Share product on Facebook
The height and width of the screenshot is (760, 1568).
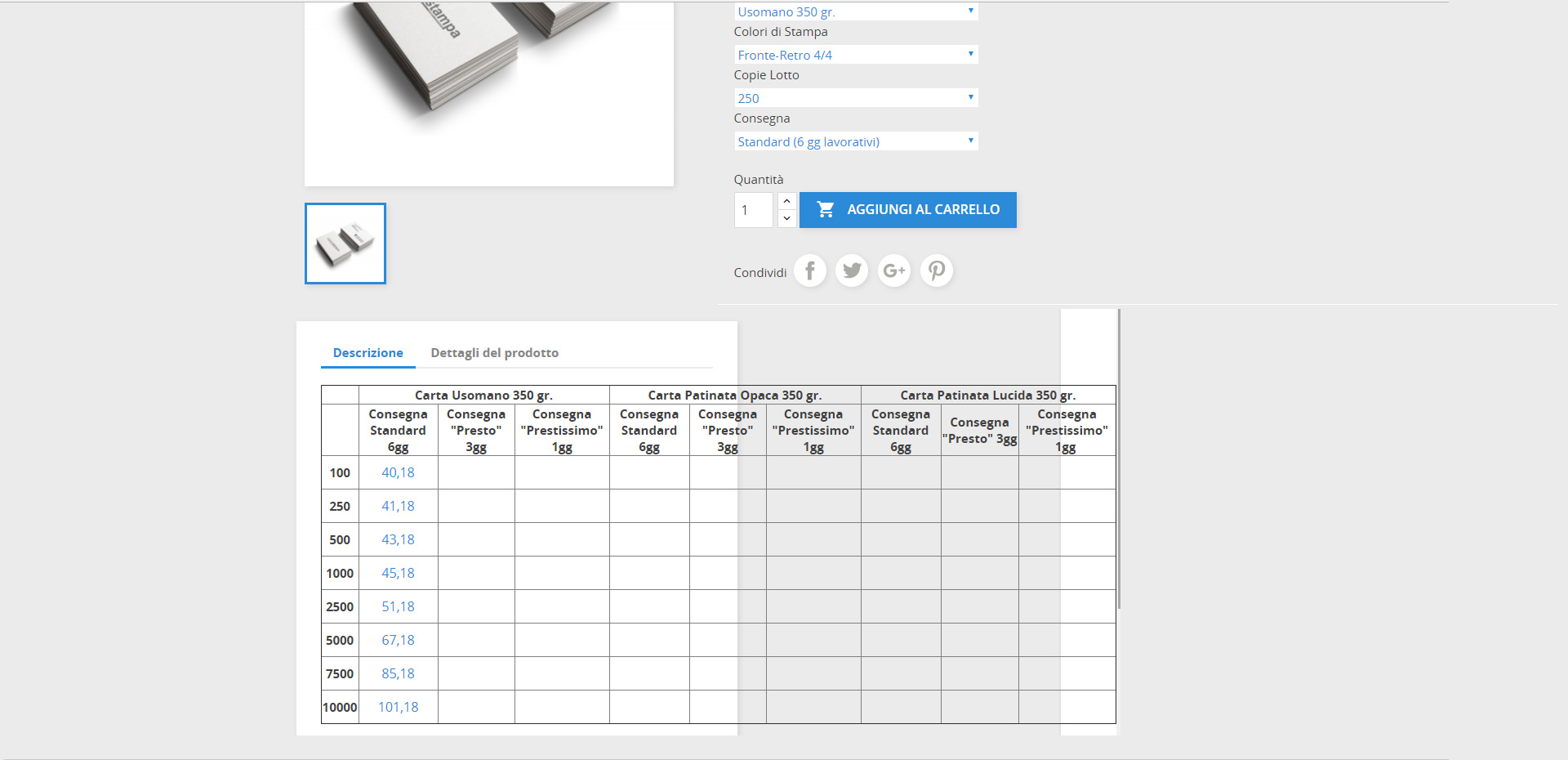click(809, 270)
